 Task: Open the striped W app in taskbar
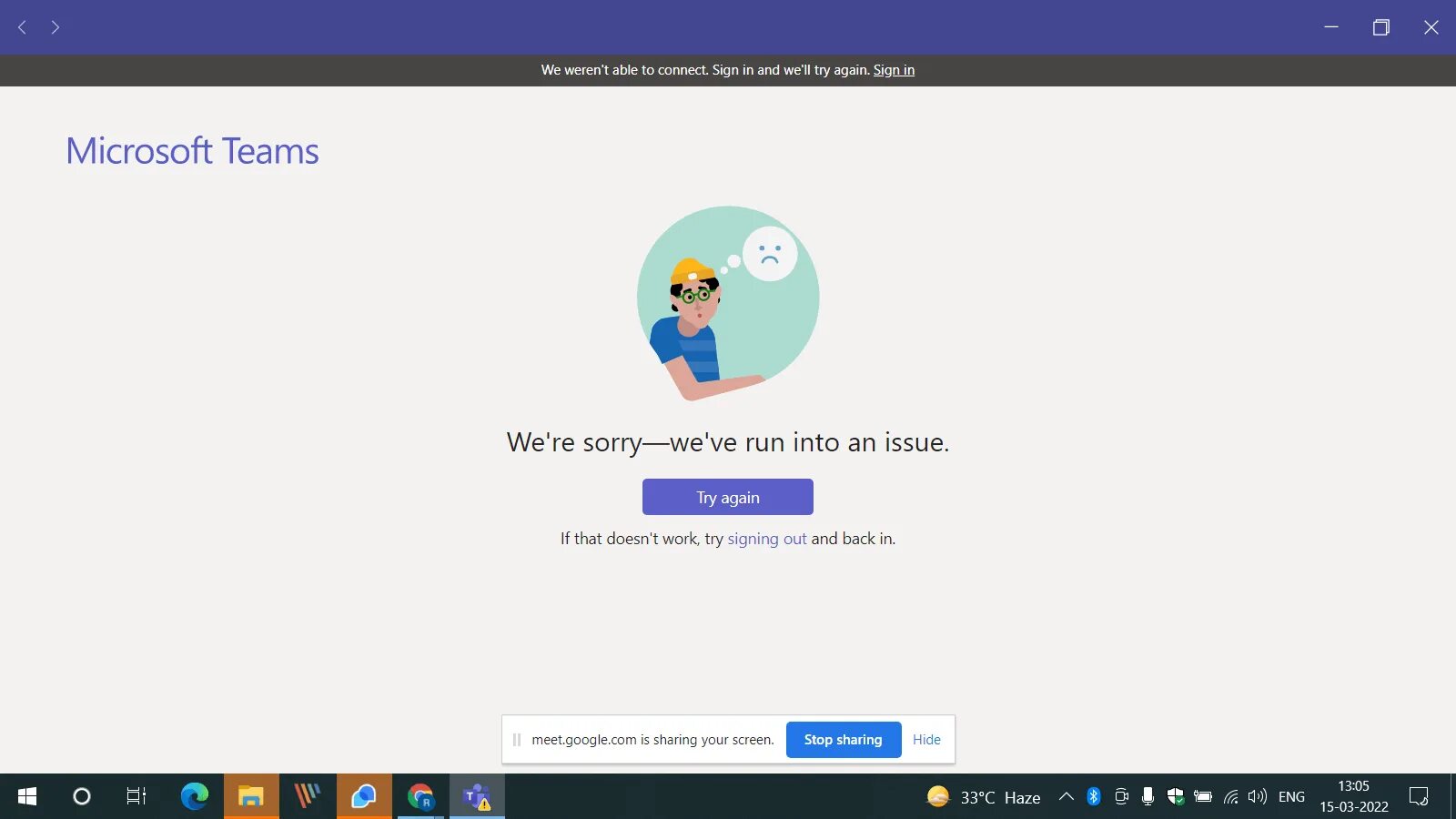click(308, 797)
